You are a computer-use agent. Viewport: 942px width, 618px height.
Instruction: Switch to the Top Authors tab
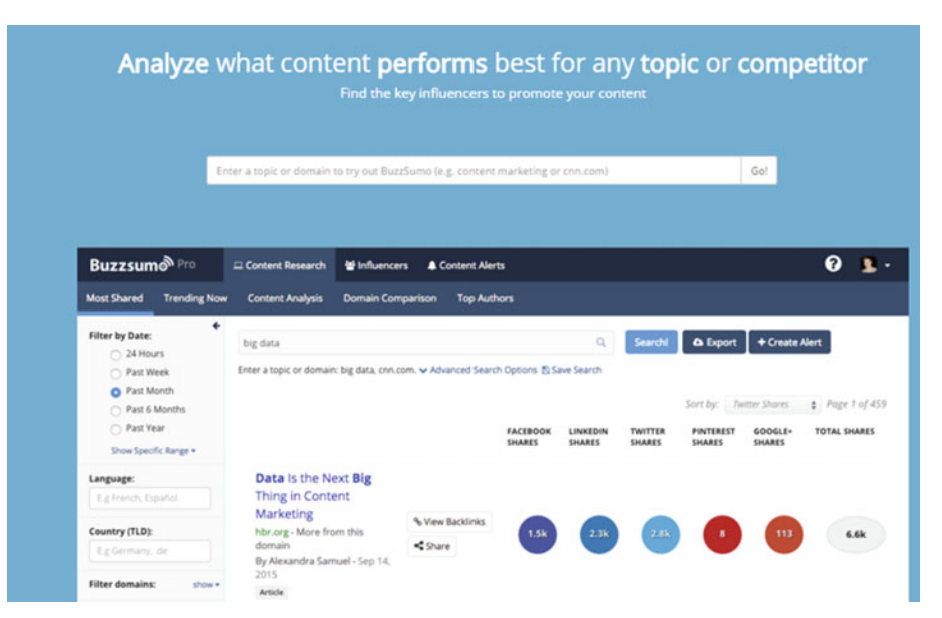pos(485,298)
